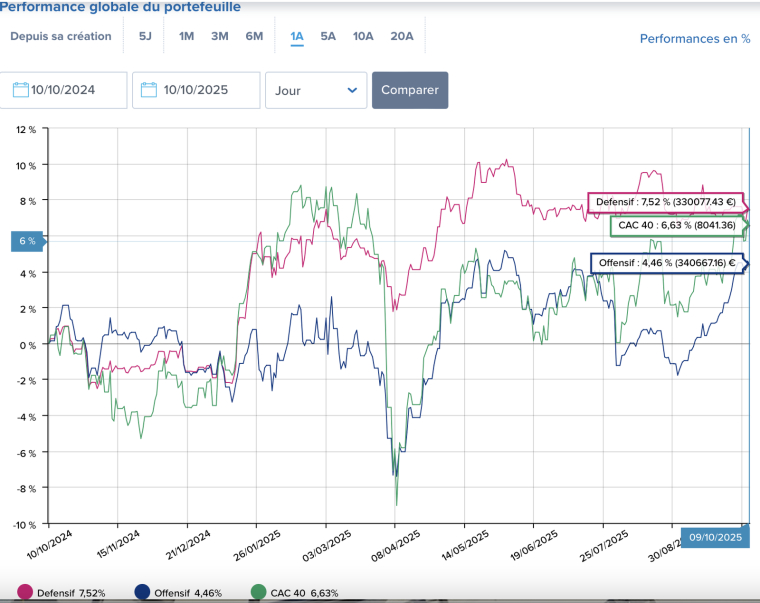The height and width of the screenshot is (603, 760).
Task: Click the end date calendar icon
Action: click(150, 90)
